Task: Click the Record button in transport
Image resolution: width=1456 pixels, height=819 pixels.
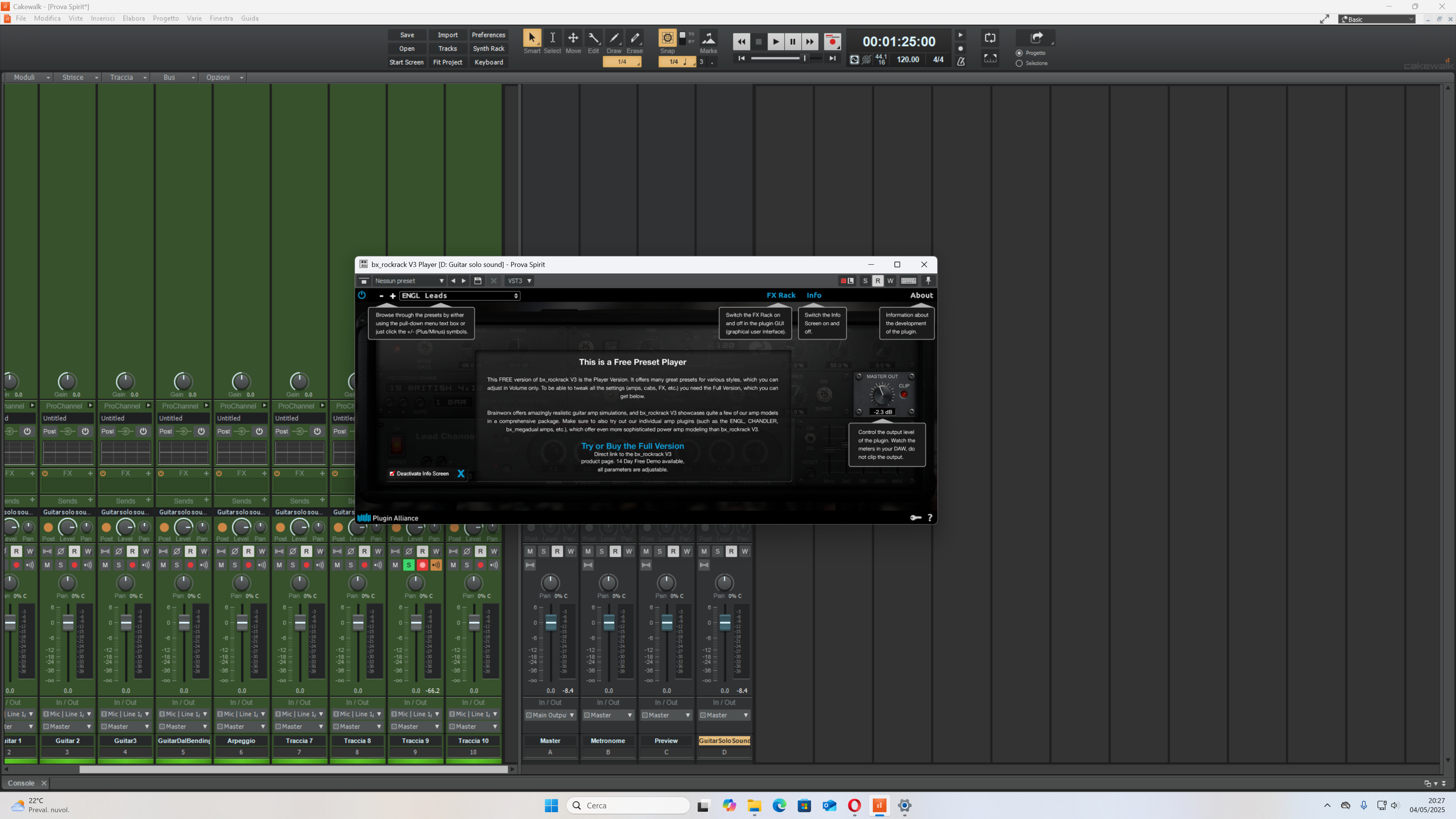Action: pyautogui.click(x=832, y=41)
